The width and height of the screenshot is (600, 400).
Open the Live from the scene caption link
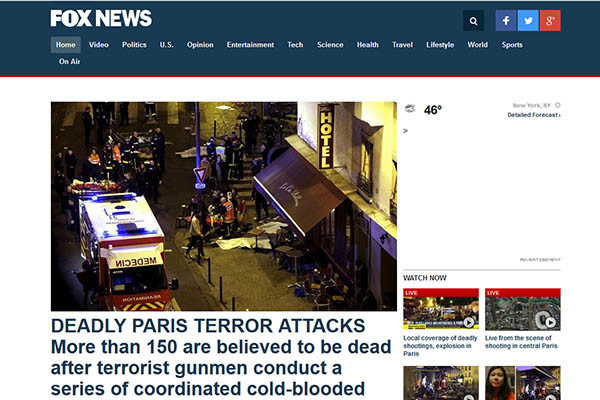(521, 343)
